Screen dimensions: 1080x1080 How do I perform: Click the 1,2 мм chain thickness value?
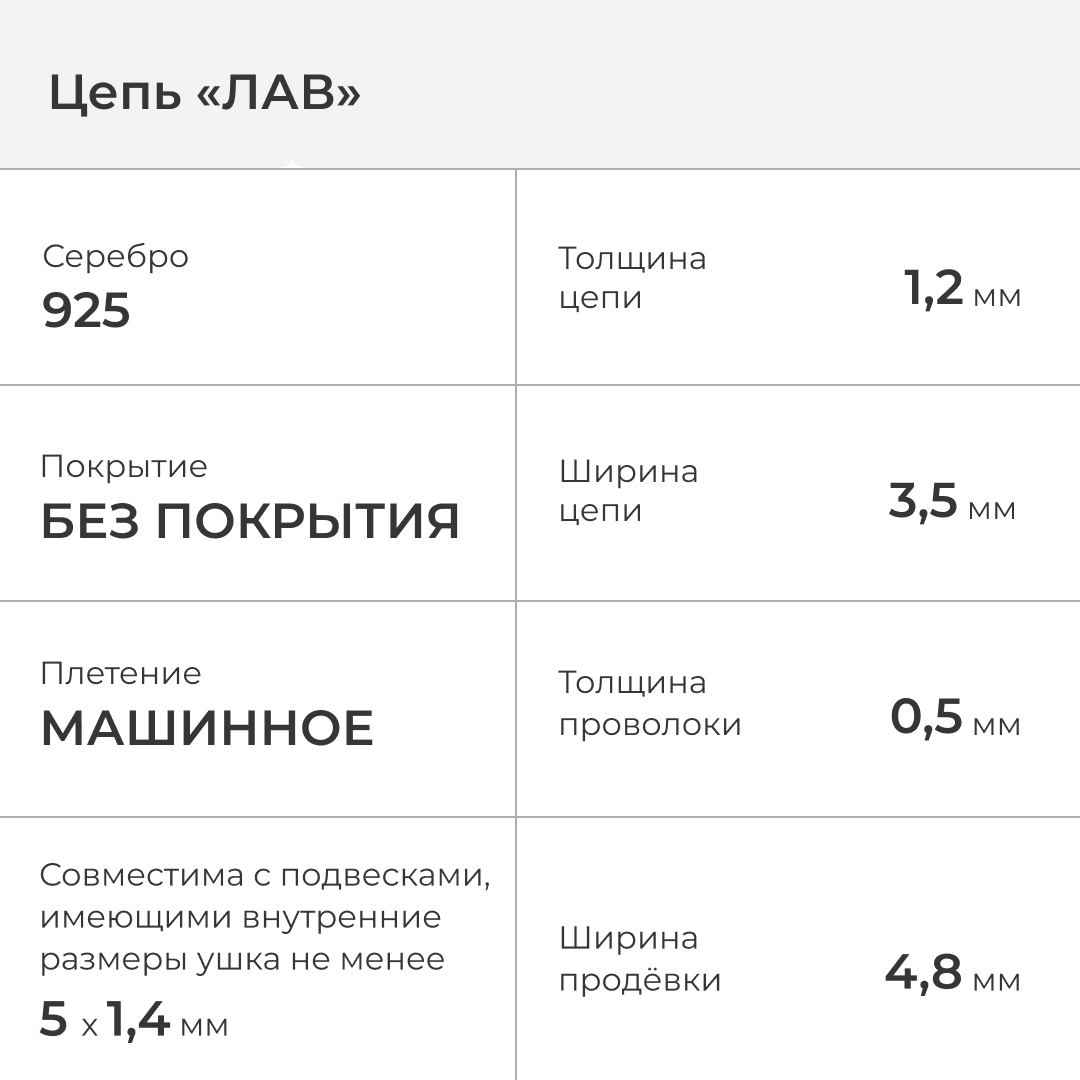(962, 290)
